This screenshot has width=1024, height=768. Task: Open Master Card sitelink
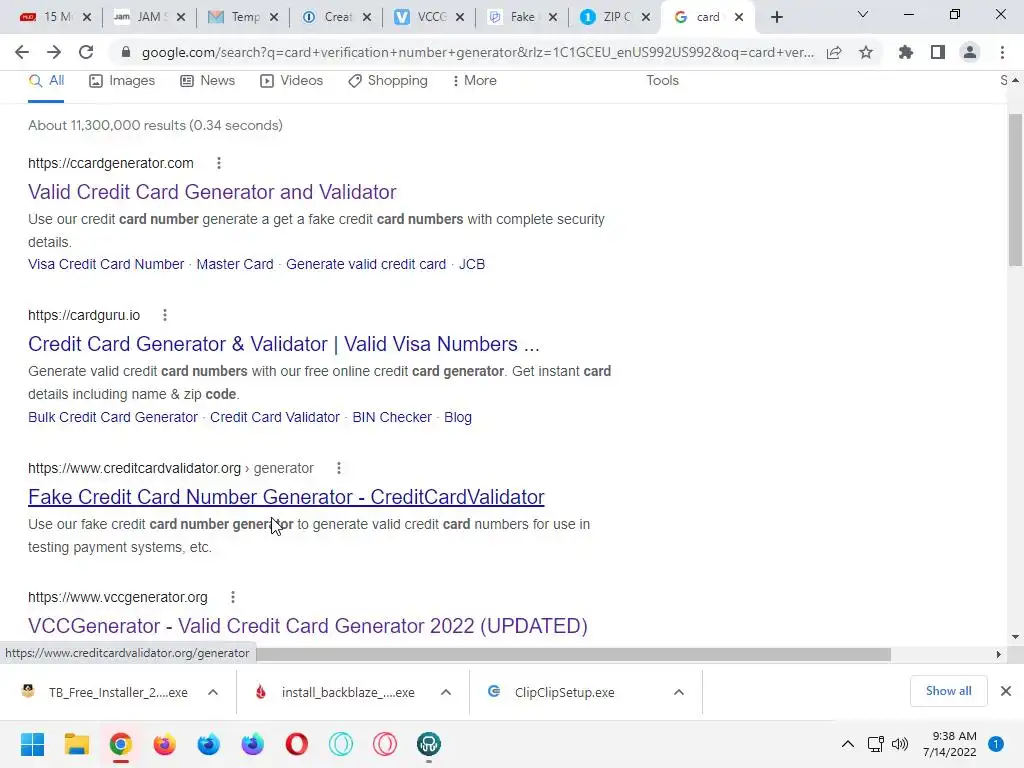[234, 264]
